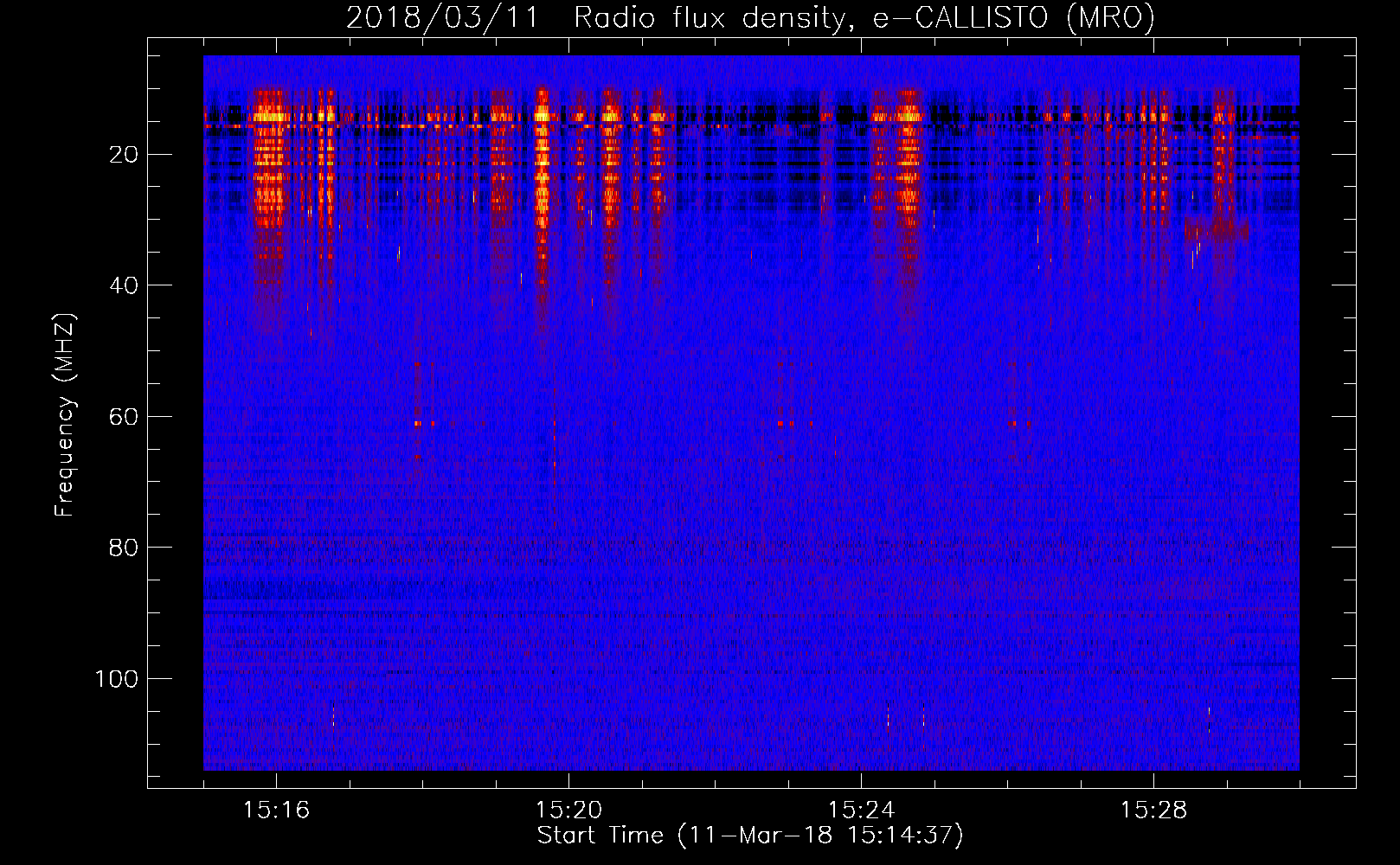The height and width of the screenshot is (865, 1400).
Task: Click the 'Start Time (11-Mar-18 15:14:37)' label
Action: 750,836
